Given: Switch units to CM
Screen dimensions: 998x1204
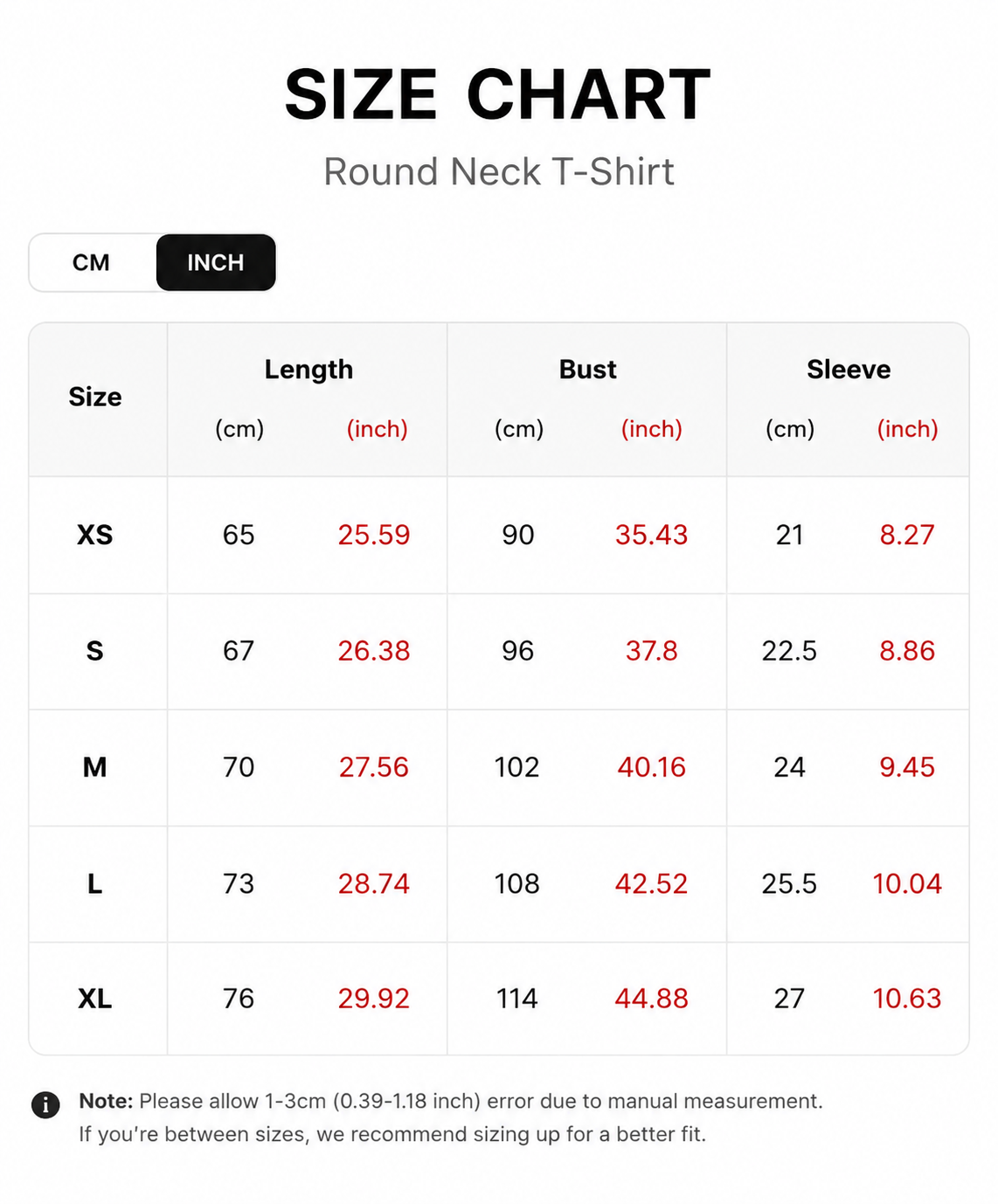Looking at the screenshot, I should (92, 262).
